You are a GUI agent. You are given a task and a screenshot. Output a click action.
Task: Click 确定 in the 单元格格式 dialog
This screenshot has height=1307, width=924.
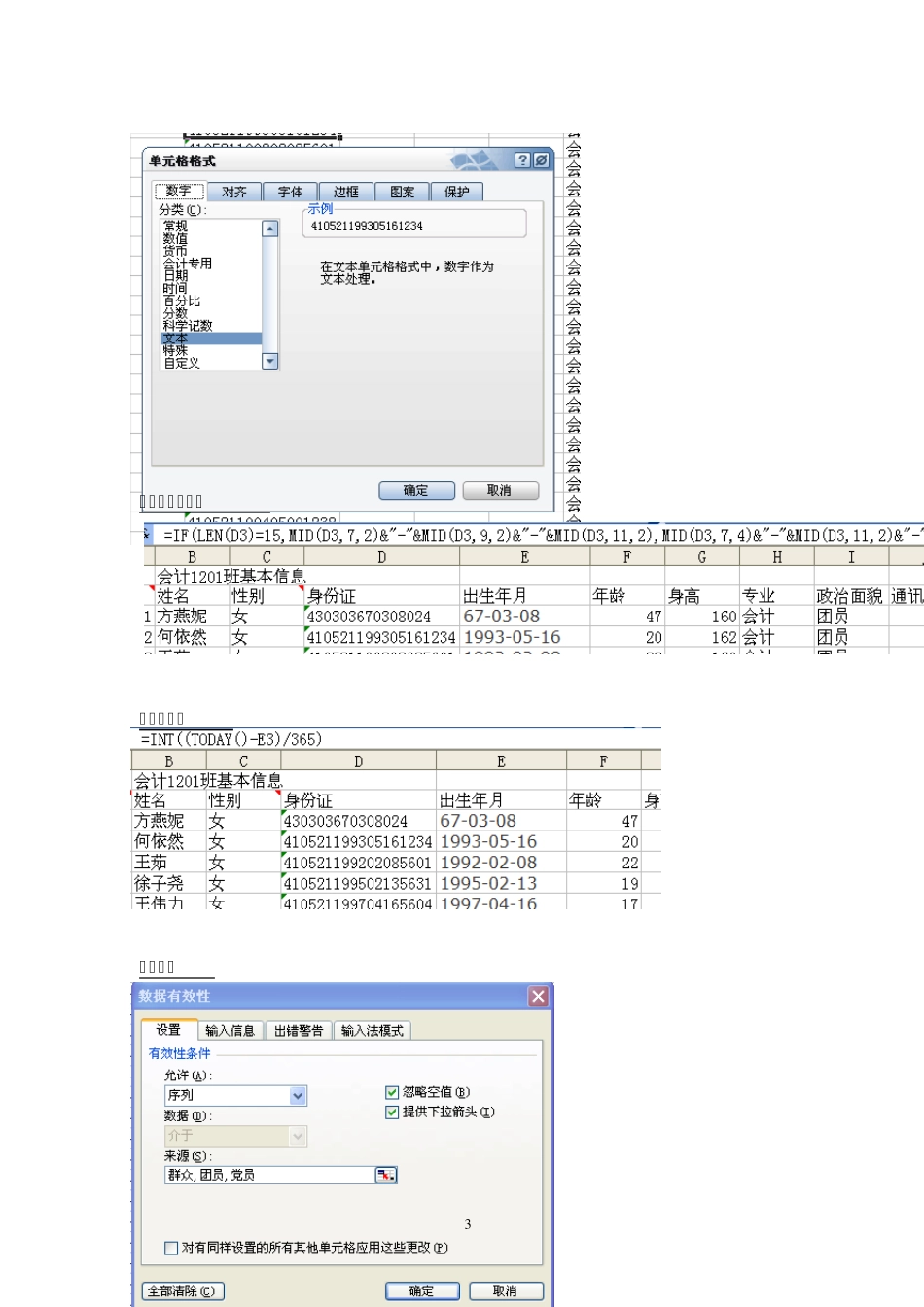click(416, 491)
